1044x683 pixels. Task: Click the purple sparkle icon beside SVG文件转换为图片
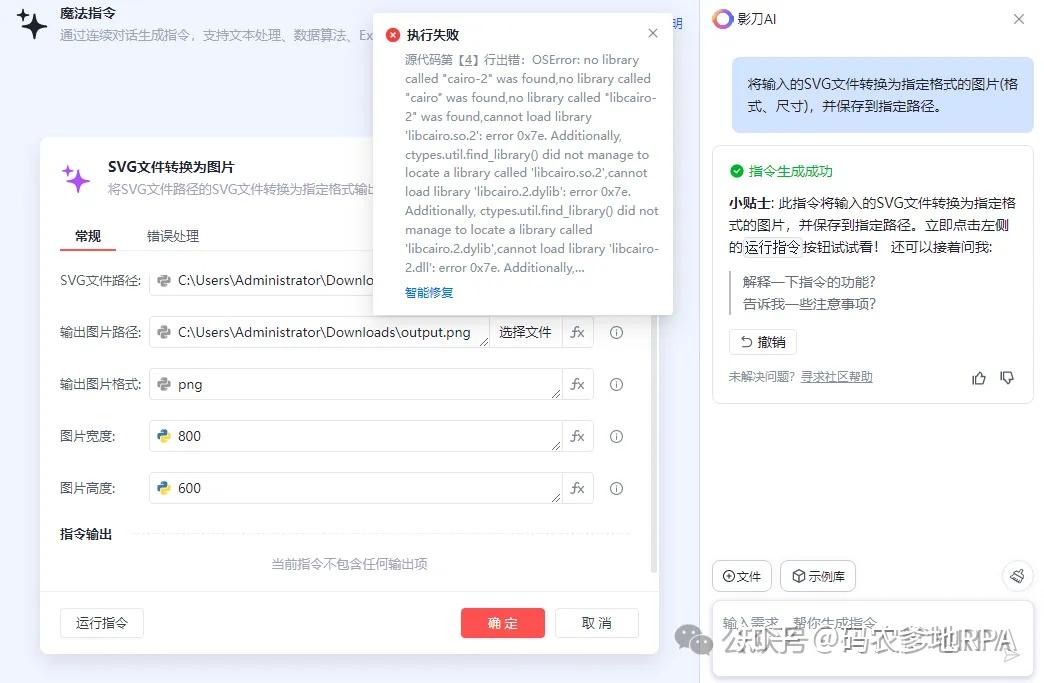pos(76,178)
